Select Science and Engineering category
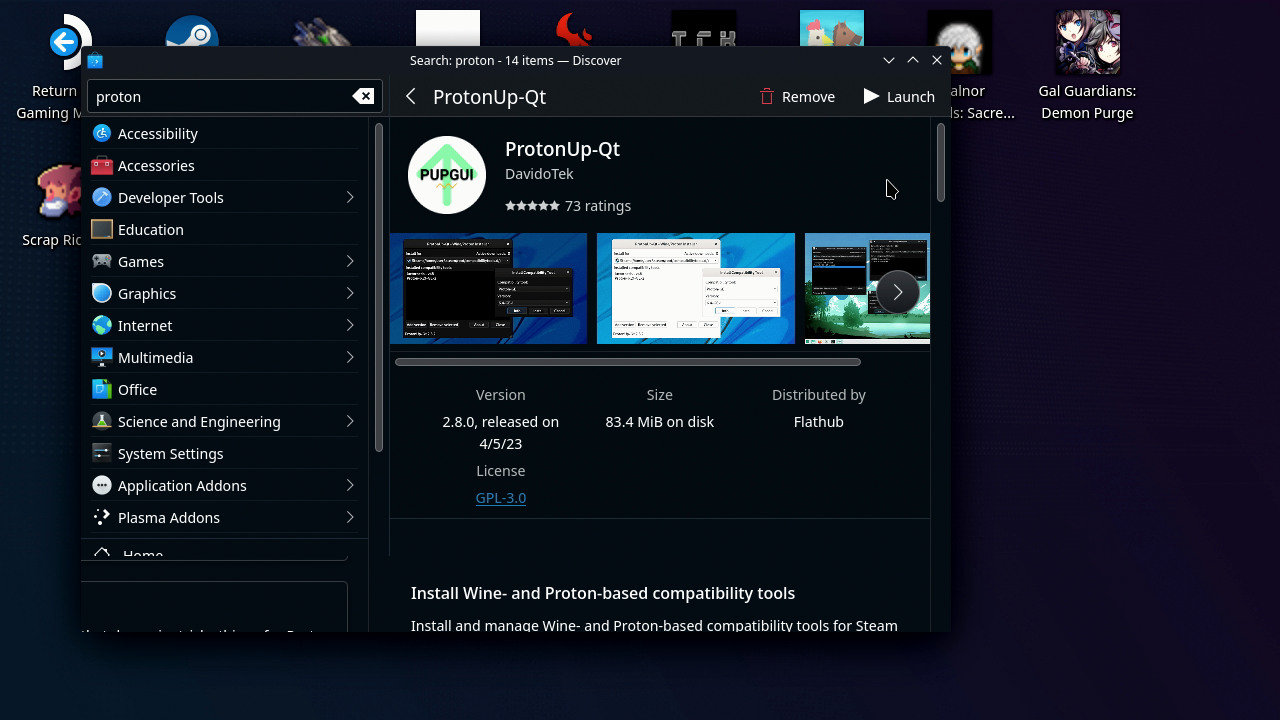Screen dimensions: 1280x720 coord(199,421)
